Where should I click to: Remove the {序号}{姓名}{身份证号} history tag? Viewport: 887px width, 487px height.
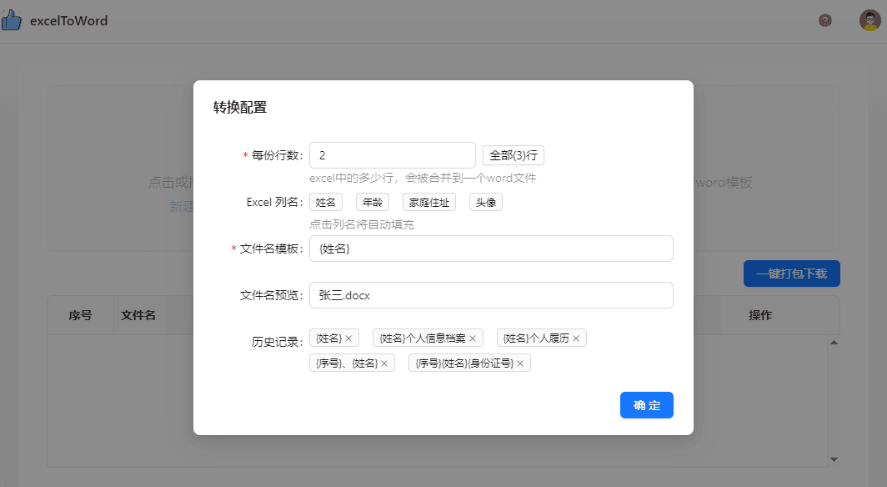tap(520, 364)
